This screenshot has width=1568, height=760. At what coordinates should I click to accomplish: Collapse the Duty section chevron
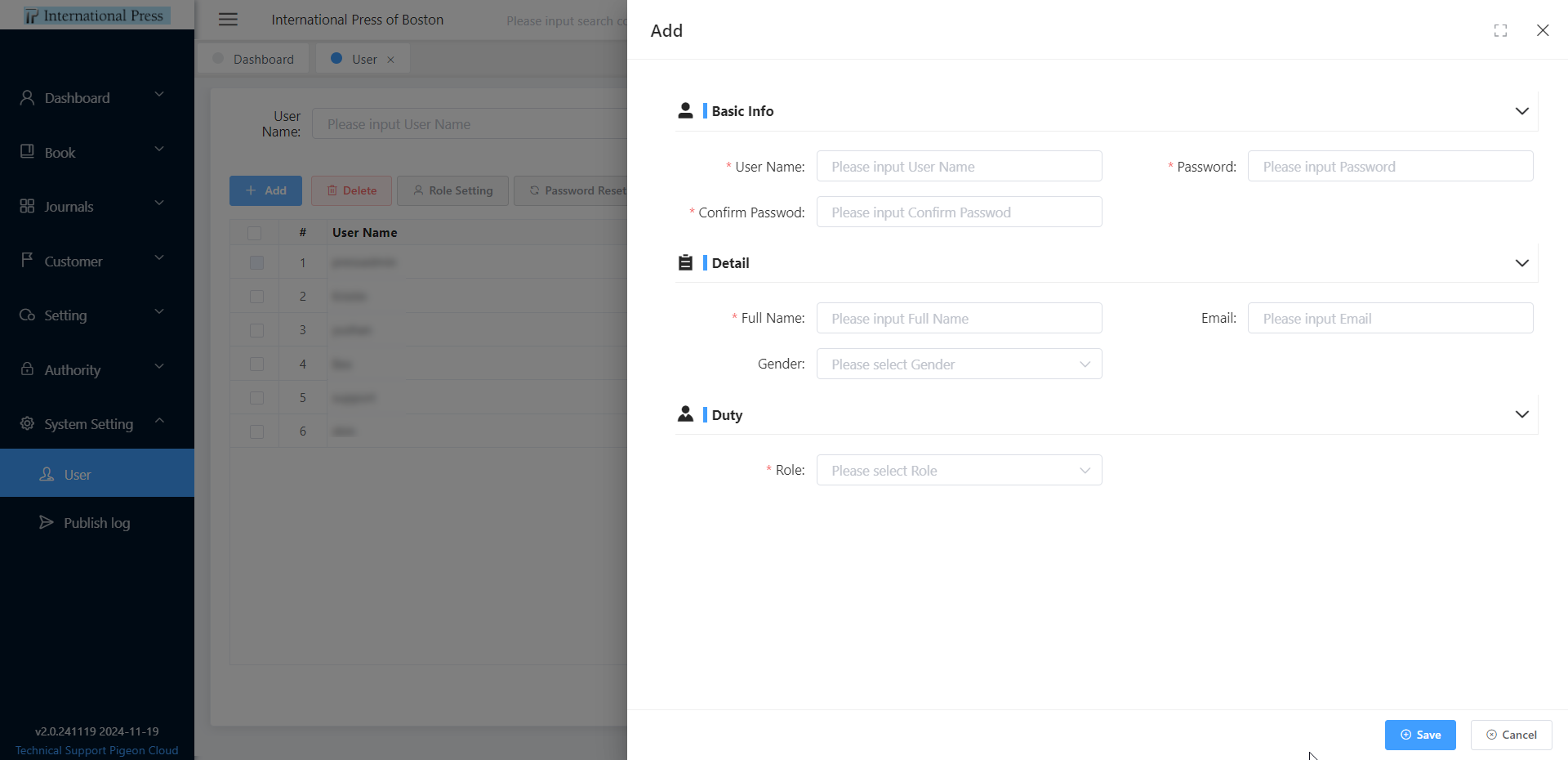pyautogui.click(x=1521, y=414)
